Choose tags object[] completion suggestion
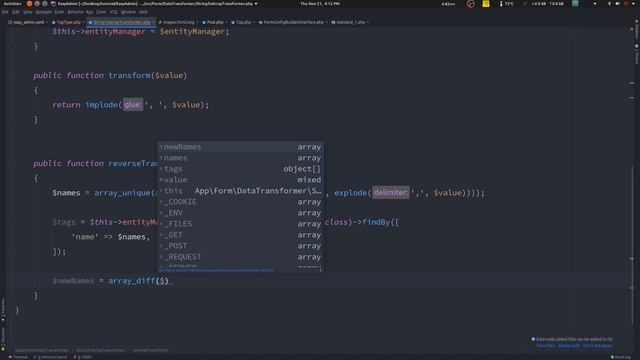Image resolution: width=640 pixels, height=360 pixels. (x=241, y=169)
